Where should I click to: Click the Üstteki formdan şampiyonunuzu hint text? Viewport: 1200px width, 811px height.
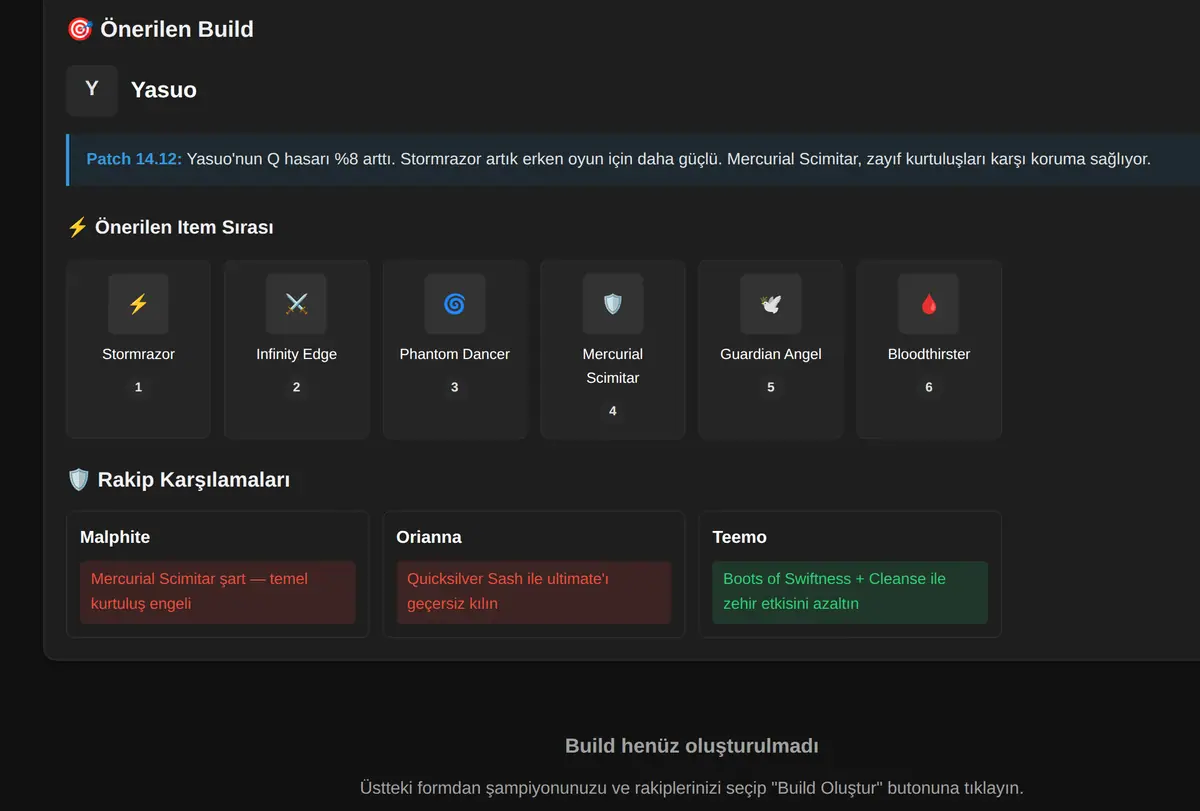[x=692, y=788]
